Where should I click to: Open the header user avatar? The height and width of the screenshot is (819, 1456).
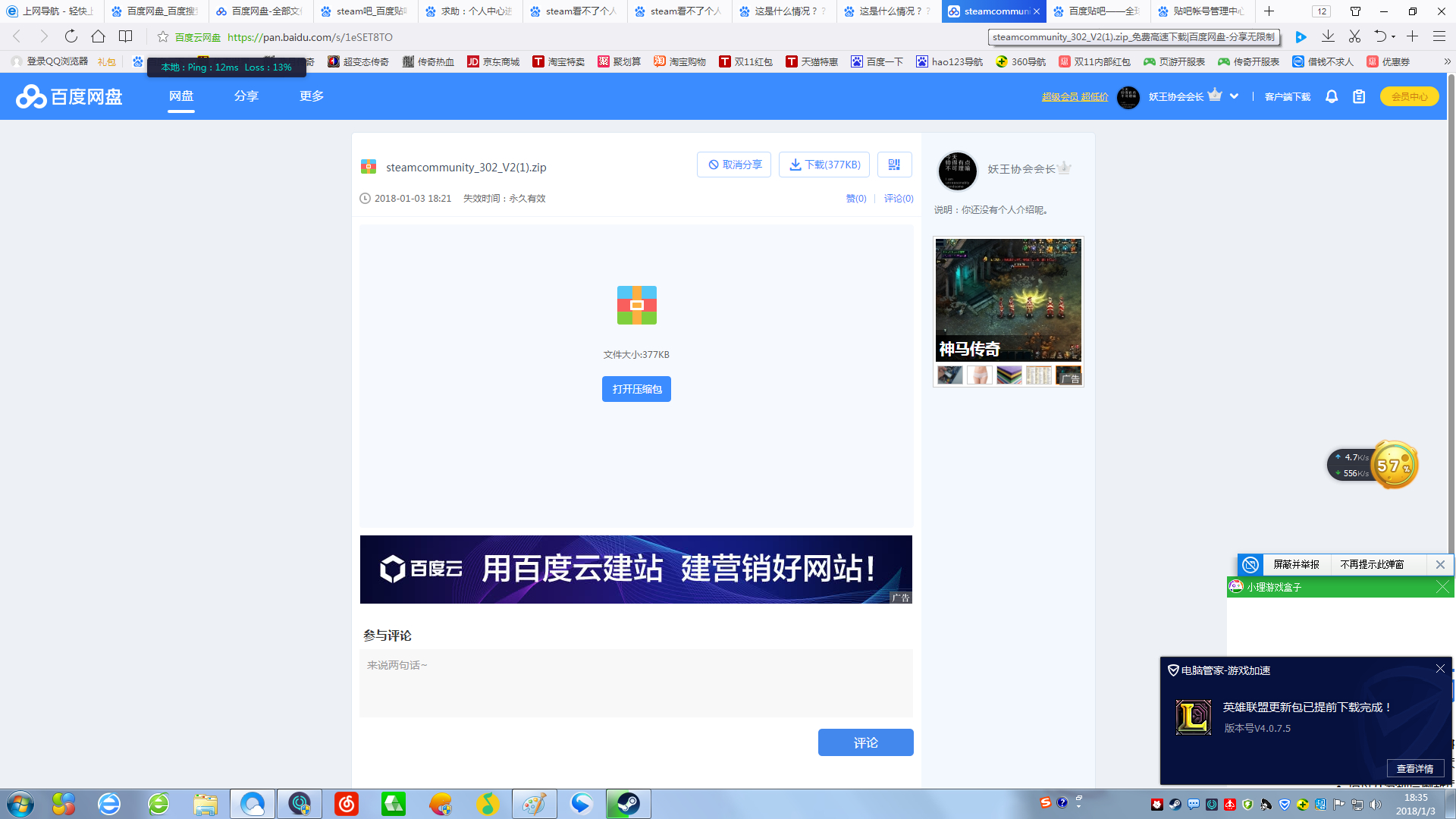coord(1128,96)
